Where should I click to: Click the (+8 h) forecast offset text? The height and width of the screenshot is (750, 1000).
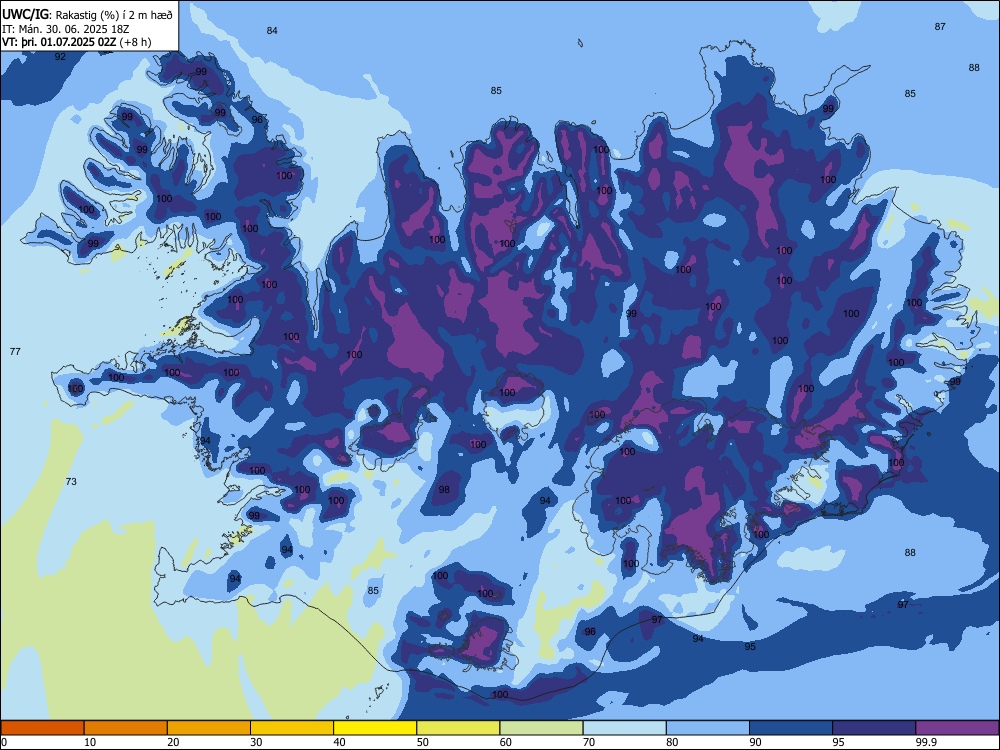tap(135, 42)
